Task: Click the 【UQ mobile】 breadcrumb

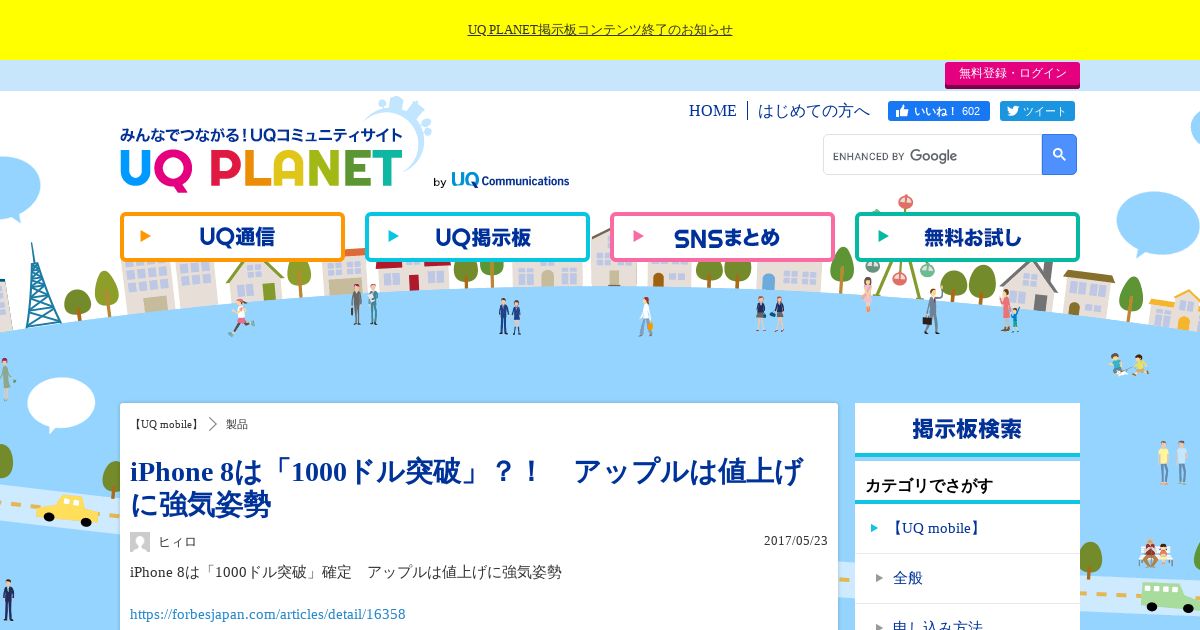Action: click(x=165, y=424)
